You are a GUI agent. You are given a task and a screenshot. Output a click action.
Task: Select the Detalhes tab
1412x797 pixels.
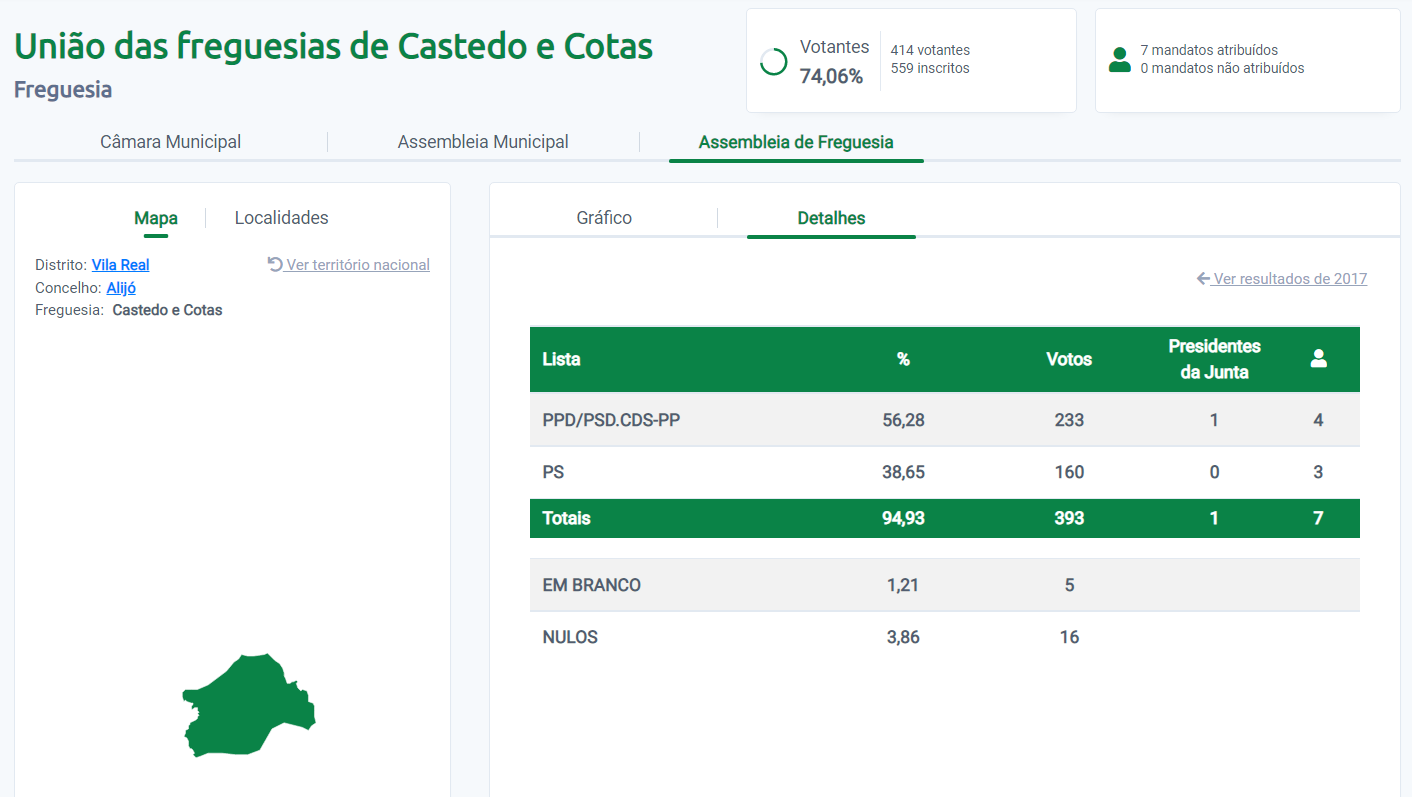click(831, 218)
